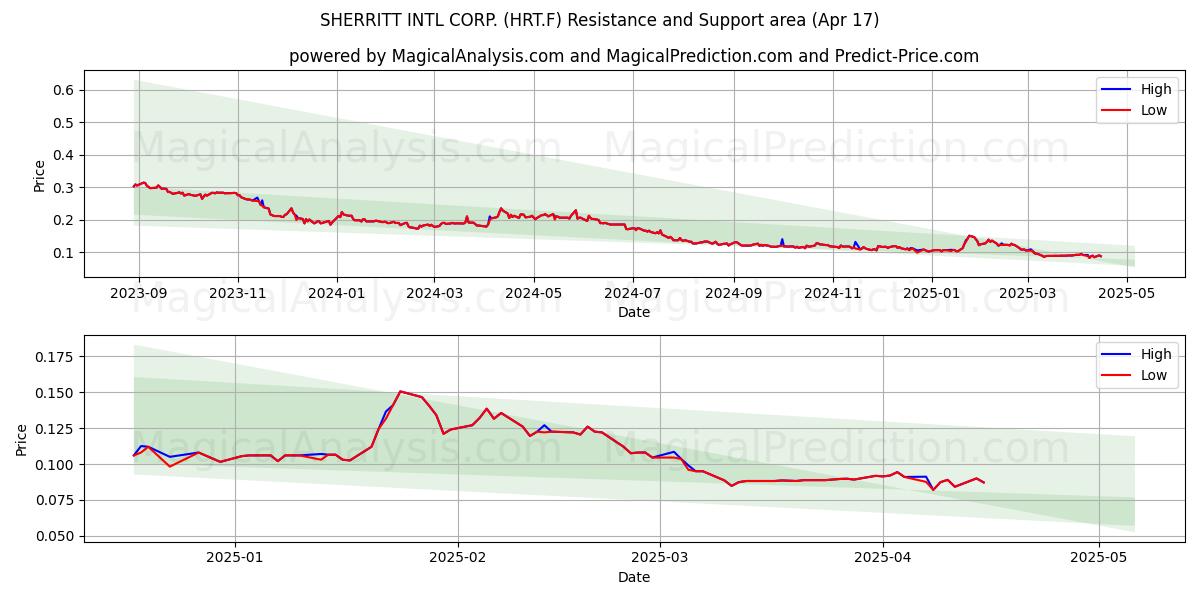Screen dimensions: 1200x600
Task: Click the 0.6 price tick on top chart
Action: [x=66, y=90]
